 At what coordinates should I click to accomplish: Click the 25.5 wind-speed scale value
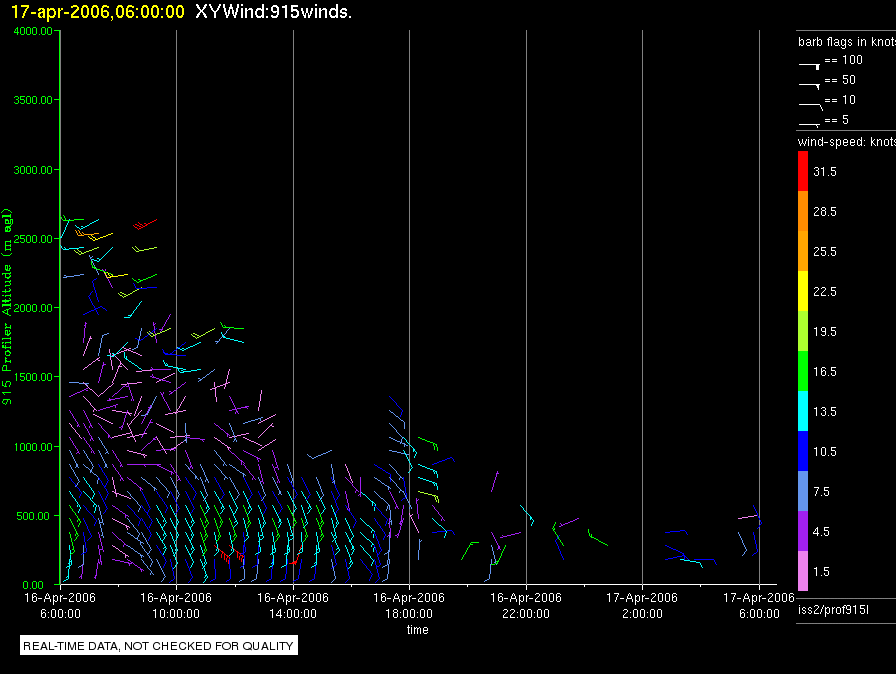[x=825, y=252]
